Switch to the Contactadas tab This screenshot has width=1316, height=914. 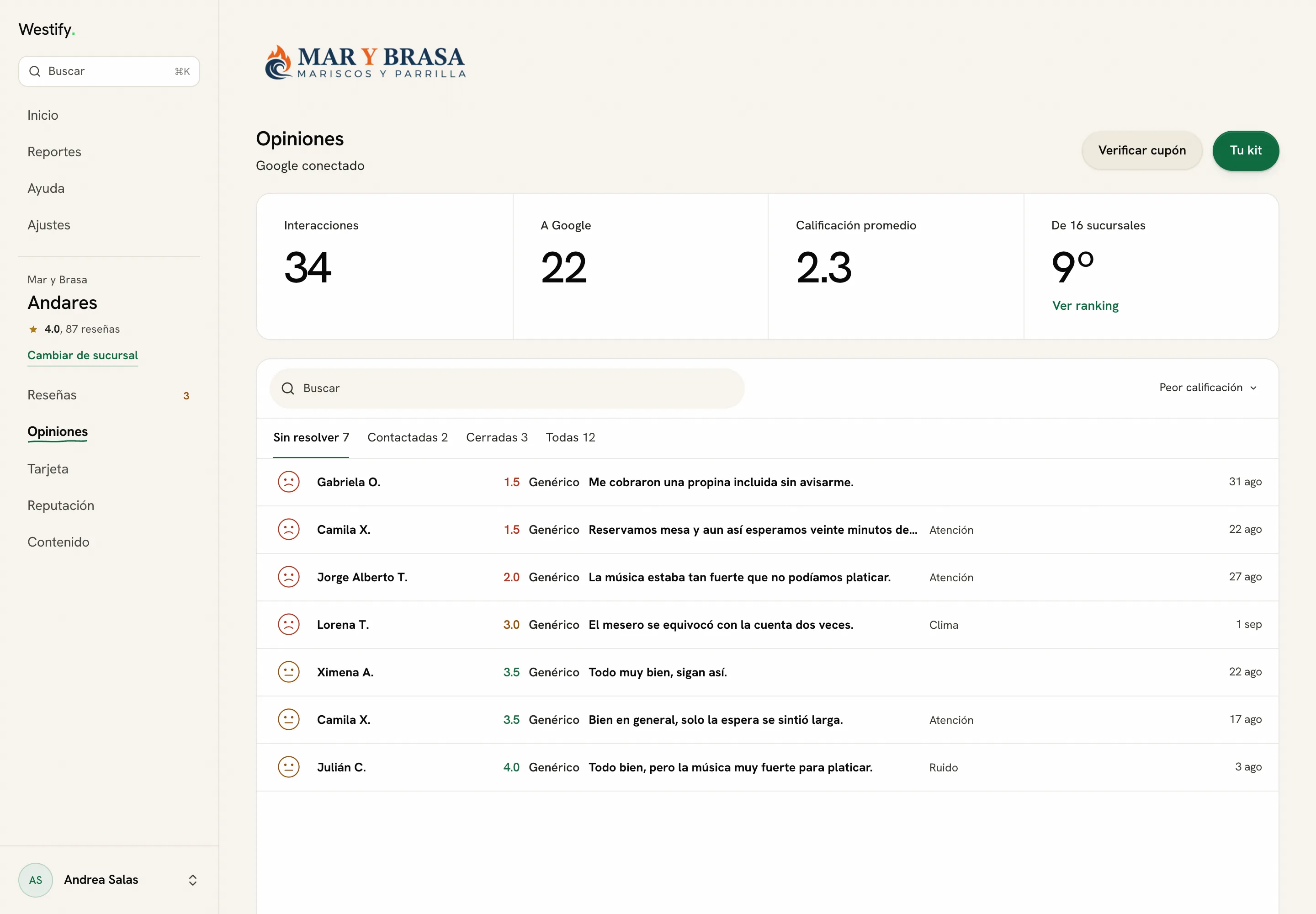pyautogui.click(x=408, y=437)
